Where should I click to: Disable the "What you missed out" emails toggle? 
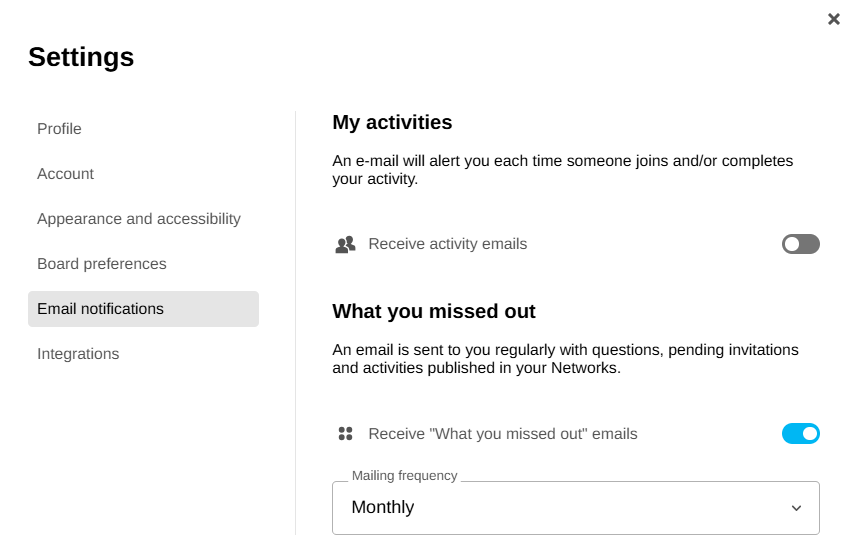point(800,434)
